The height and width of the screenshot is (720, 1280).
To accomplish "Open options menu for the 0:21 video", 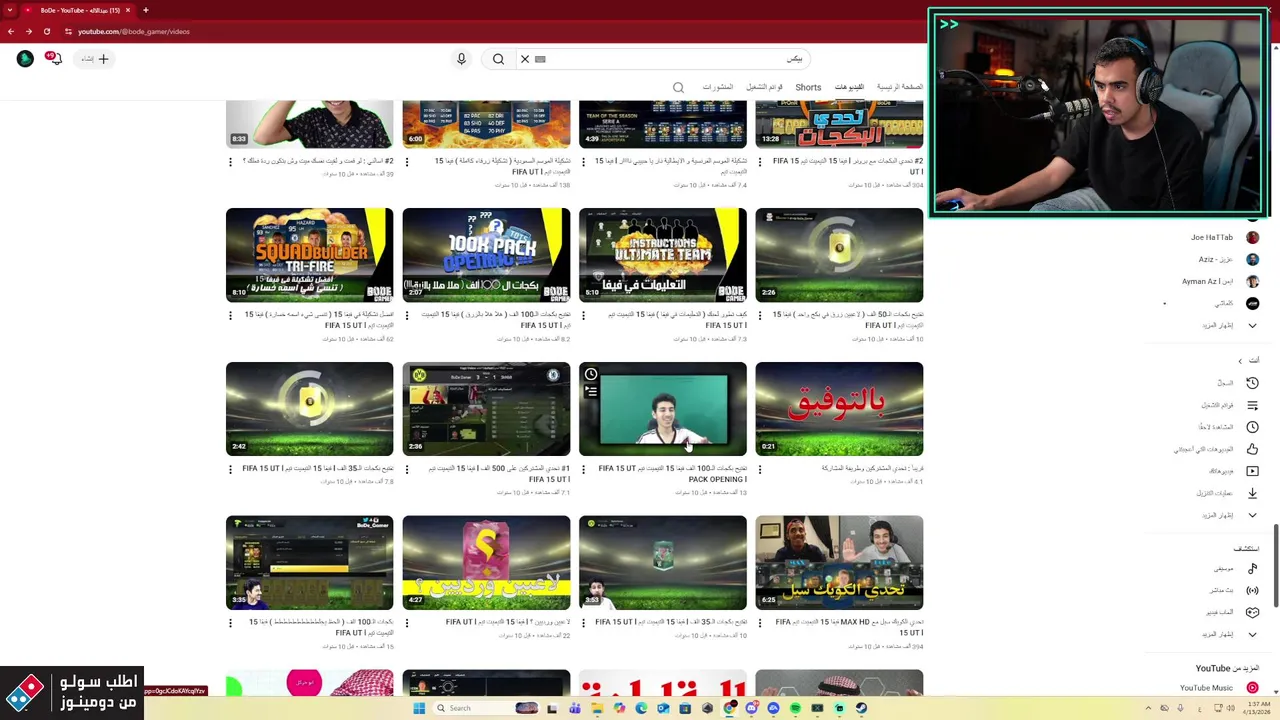I will (760, 469).
